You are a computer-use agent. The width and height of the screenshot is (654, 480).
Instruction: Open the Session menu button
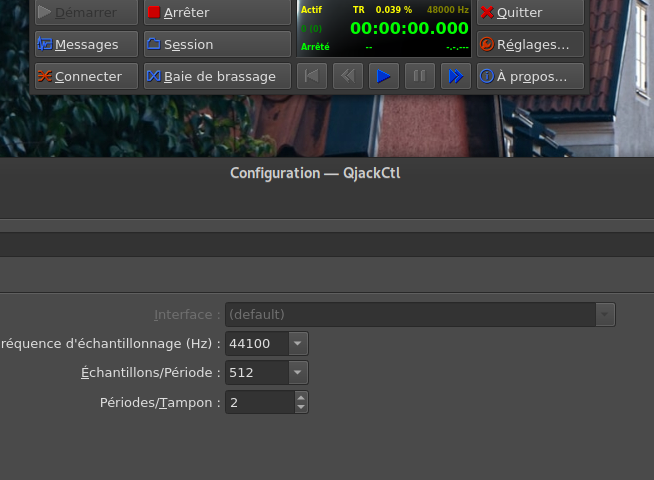point(217,44)
